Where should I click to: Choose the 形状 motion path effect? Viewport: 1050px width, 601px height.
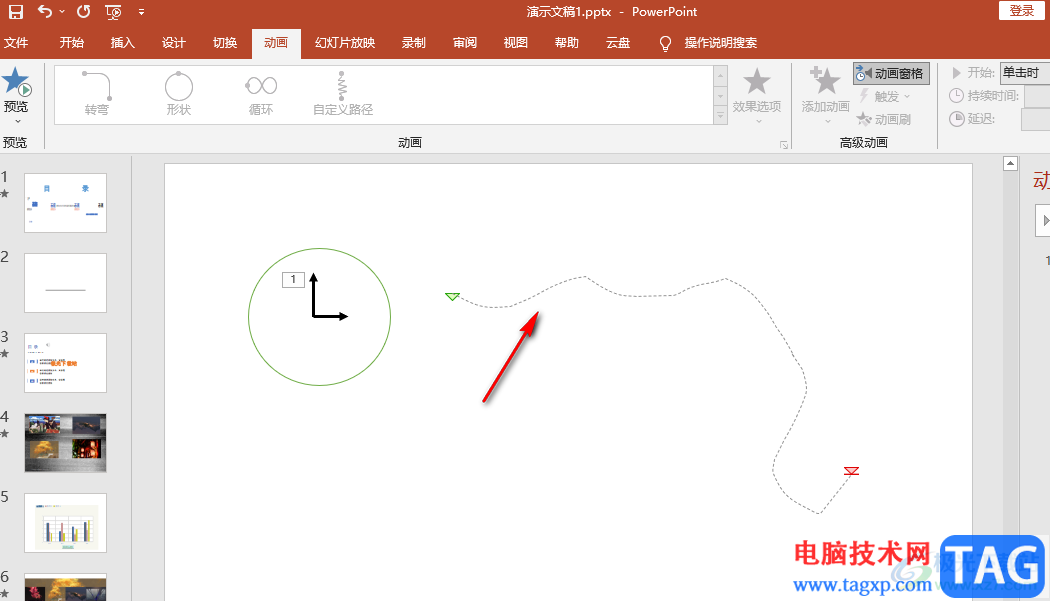(x=179, y=92)
